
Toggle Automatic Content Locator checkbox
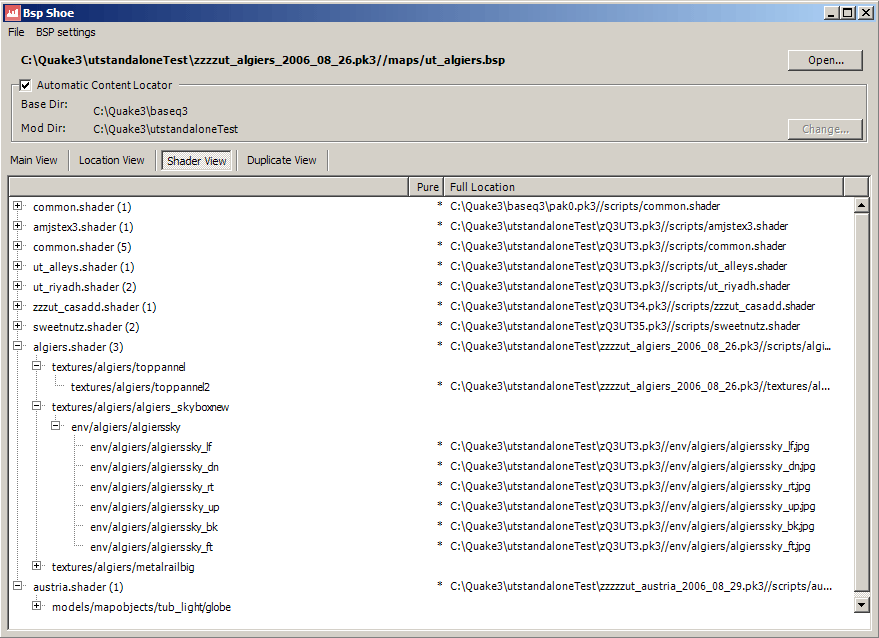coord(26,85)
